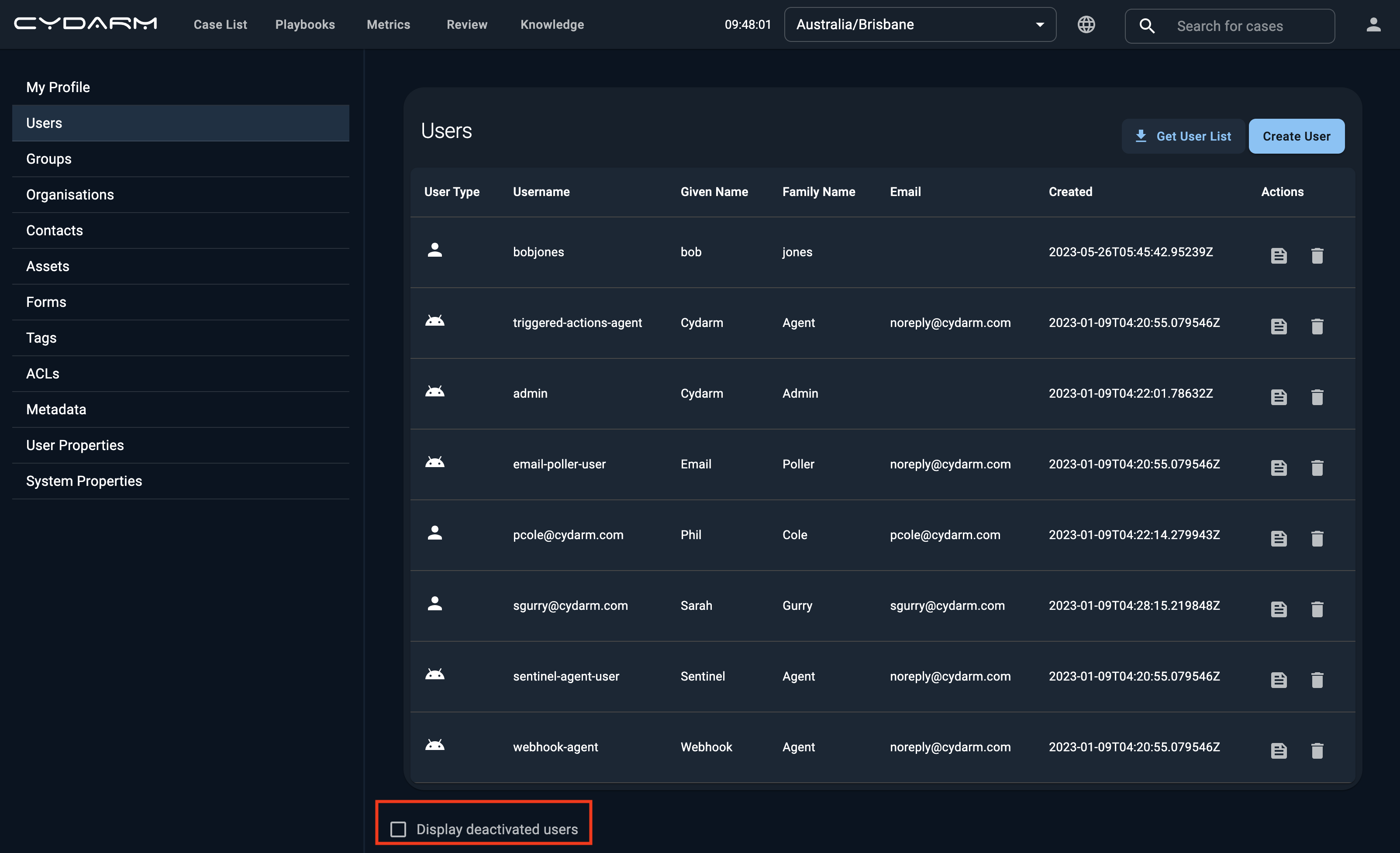Click trash icon for webhook-agent
The height and width of the screenshot is (853, 1400).
coord(1317,751)
